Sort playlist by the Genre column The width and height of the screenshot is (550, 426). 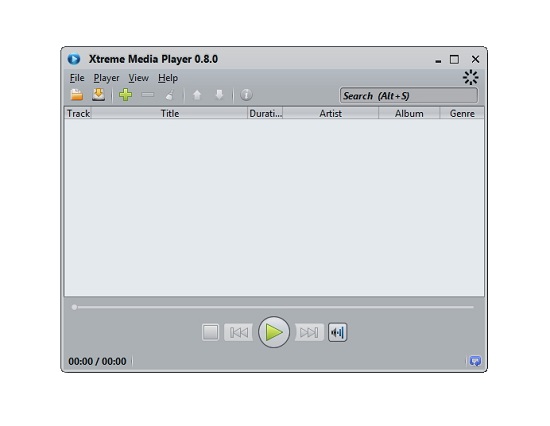(462, 113)
